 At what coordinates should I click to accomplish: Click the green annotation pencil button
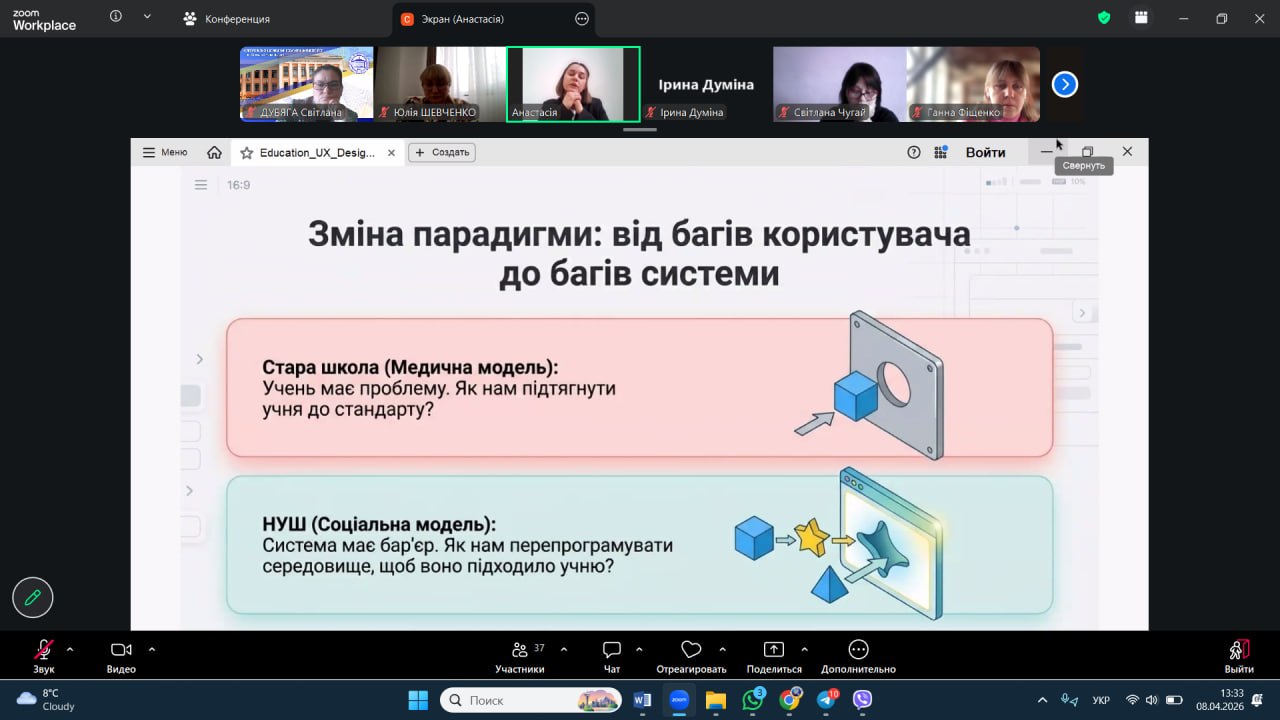pos(33,598)
